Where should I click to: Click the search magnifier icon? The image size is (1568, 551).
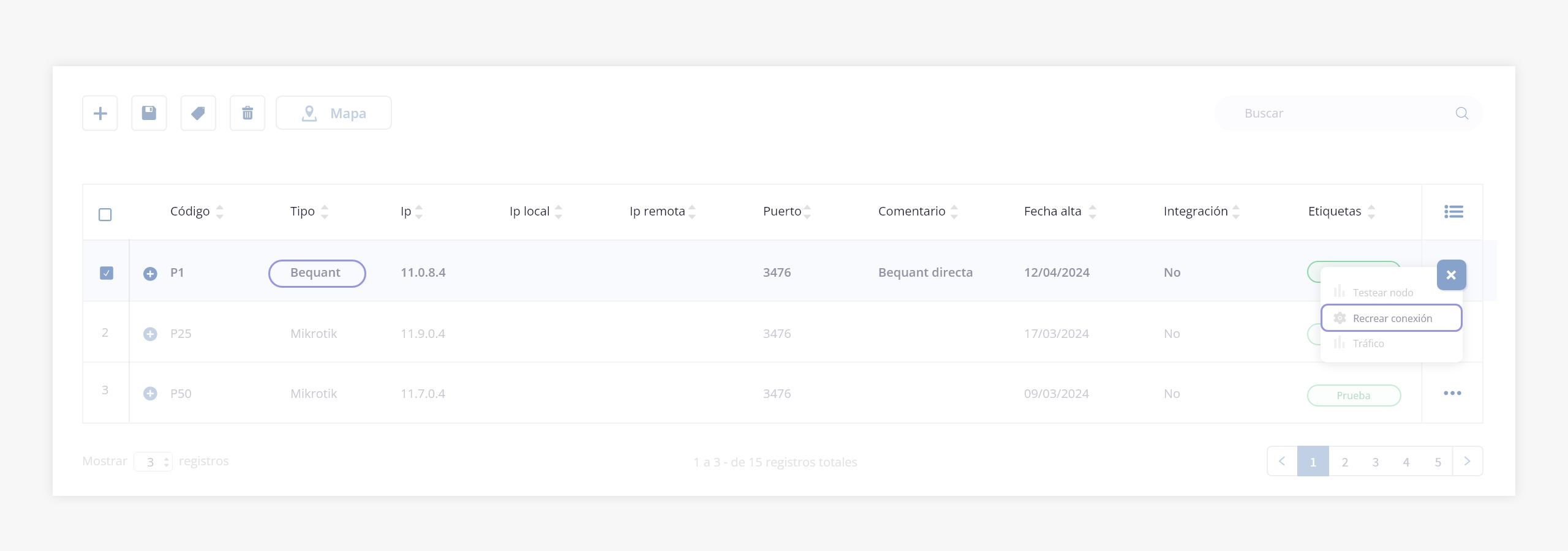click(1461, 113)
